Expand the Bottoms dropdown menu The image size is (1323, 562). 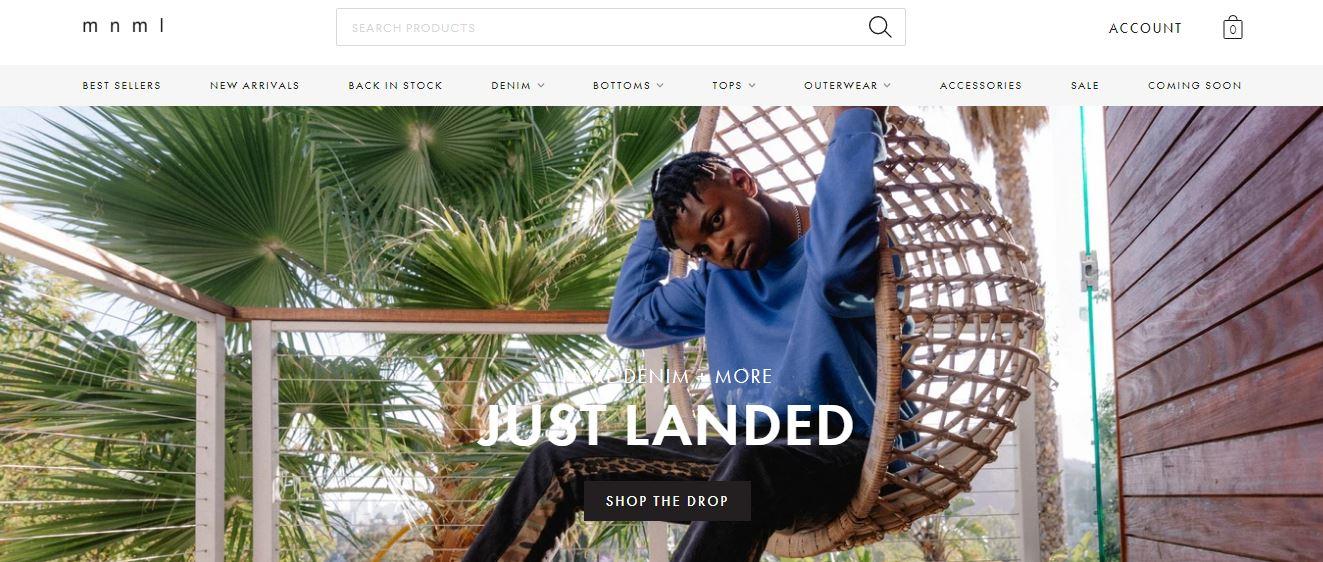click(628, 86)
